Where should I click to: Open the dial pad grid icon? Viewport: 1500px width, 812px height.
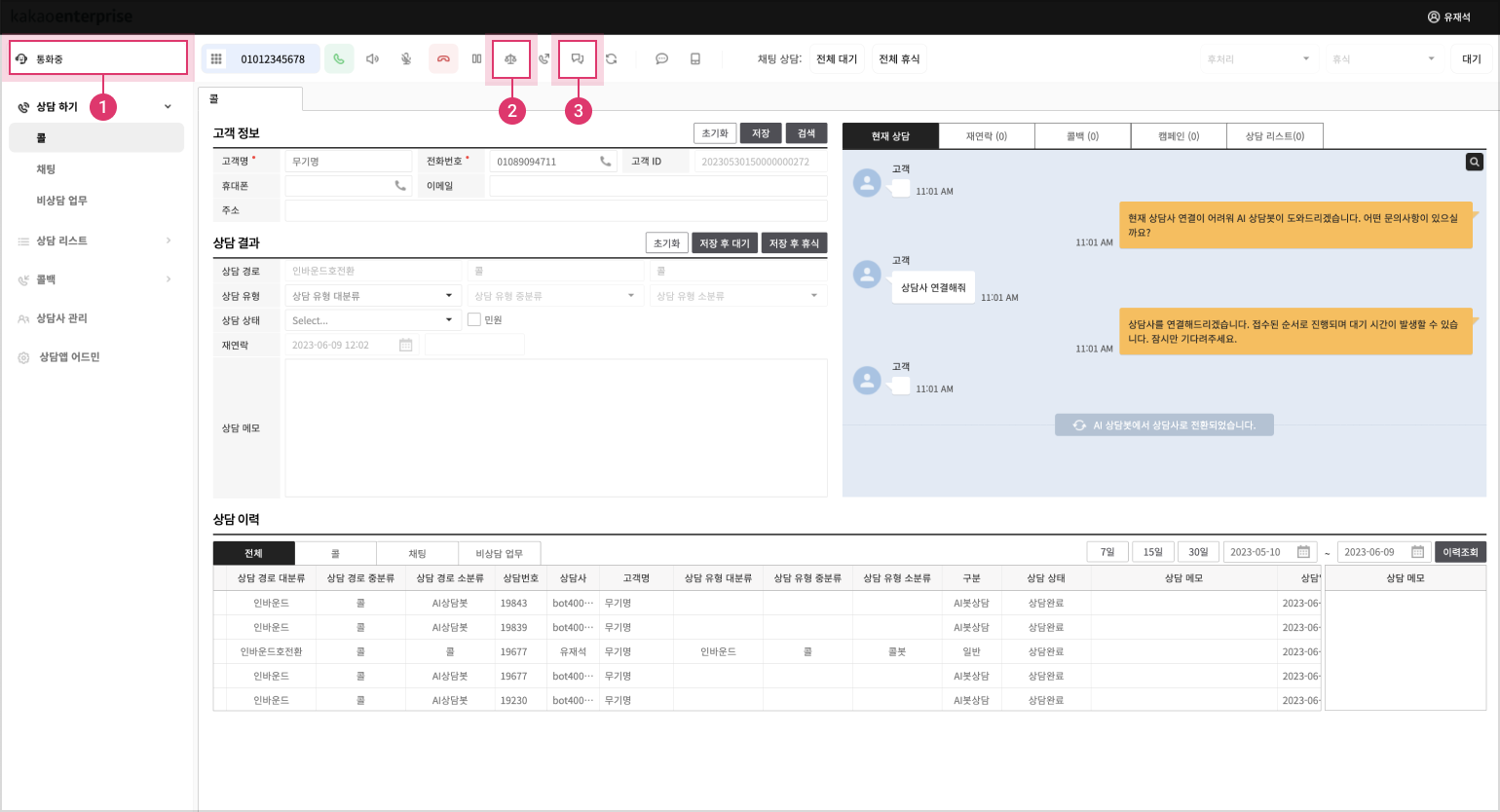[216, 59]
